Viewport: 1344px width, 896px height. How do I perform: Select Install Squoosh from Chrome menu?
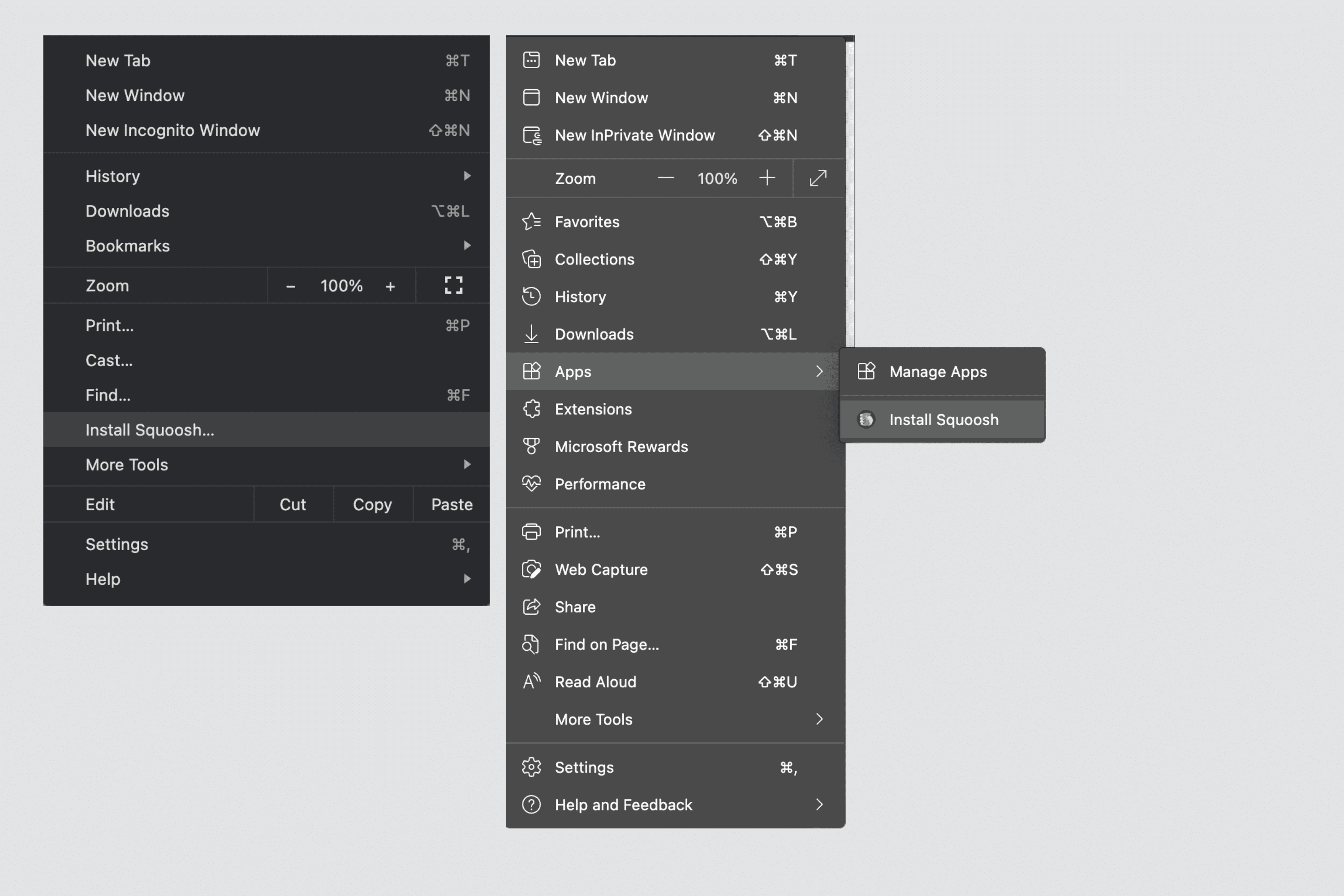[150, 429]
